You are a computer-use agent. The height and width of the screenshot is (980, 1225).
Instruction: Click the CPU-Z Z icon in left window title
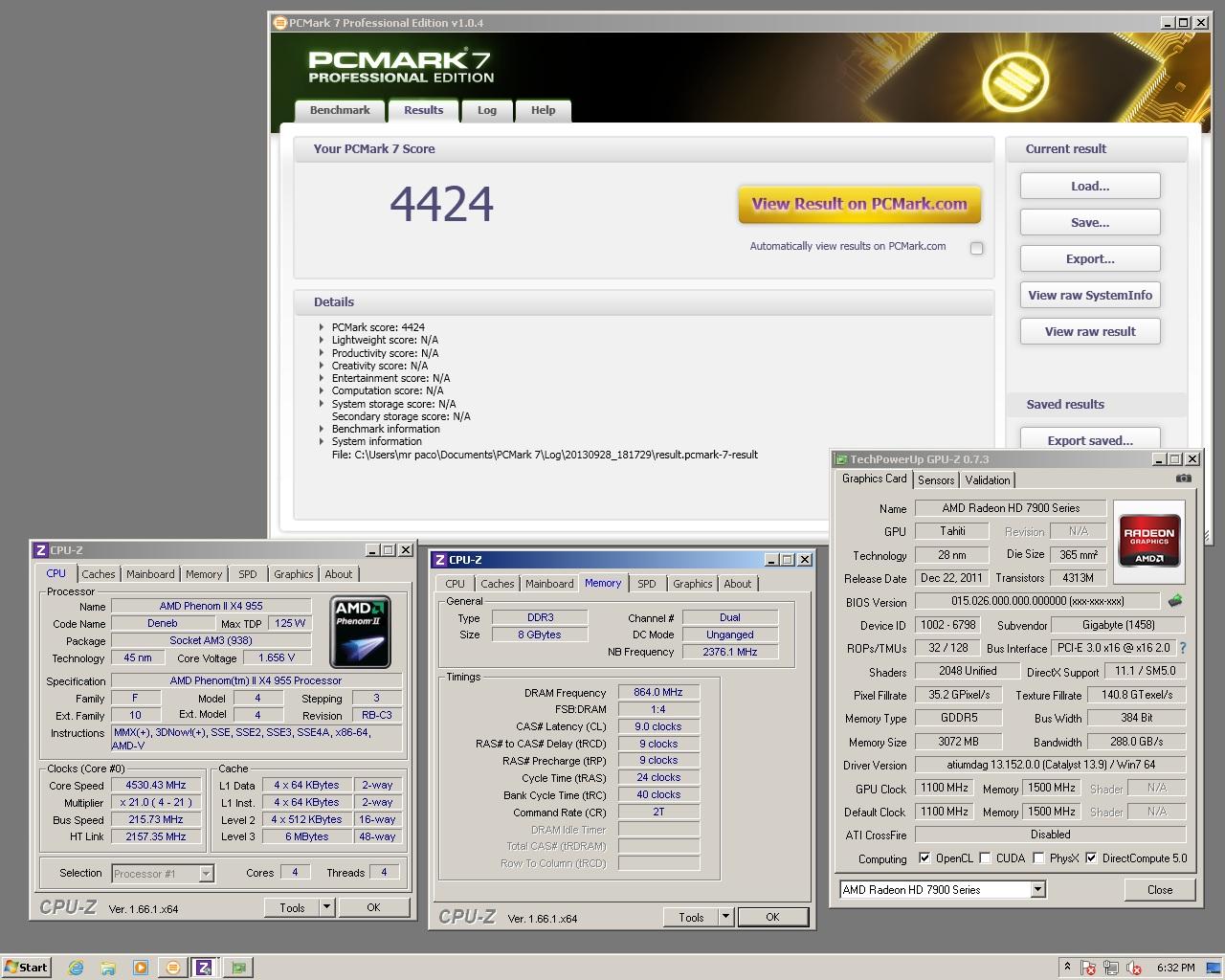pos(40,550)
